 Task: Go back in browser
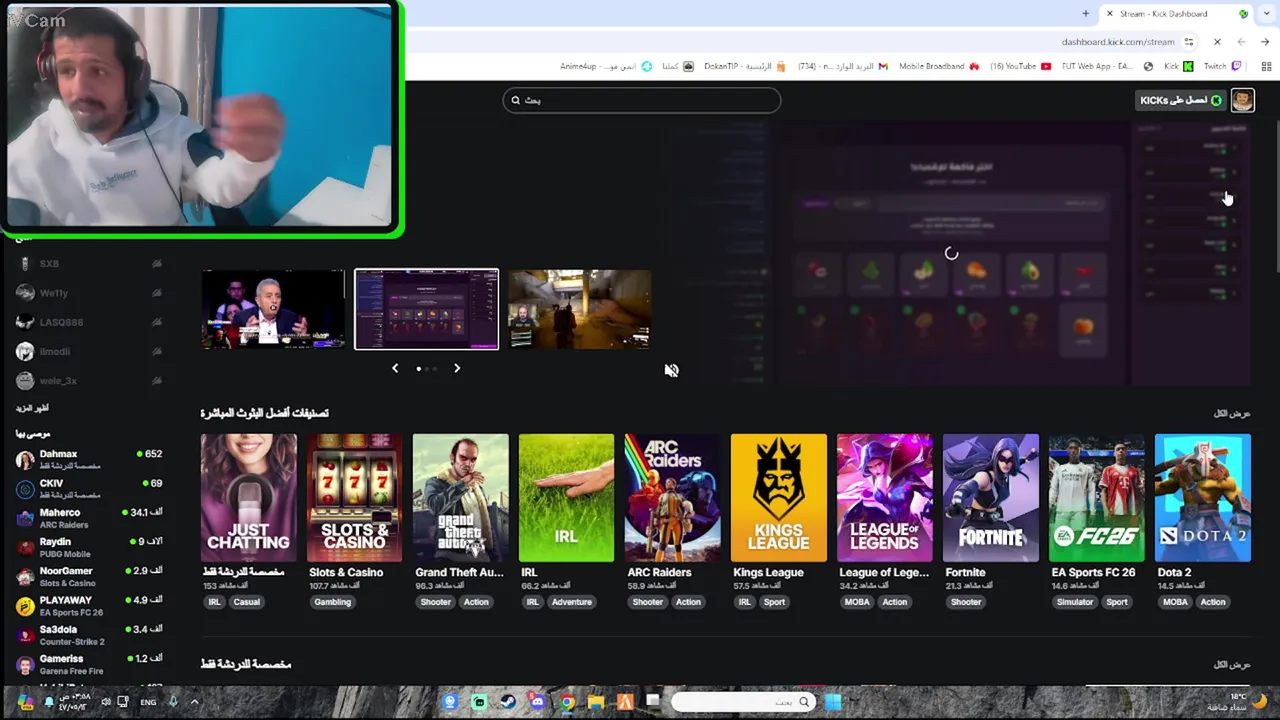1265,42
